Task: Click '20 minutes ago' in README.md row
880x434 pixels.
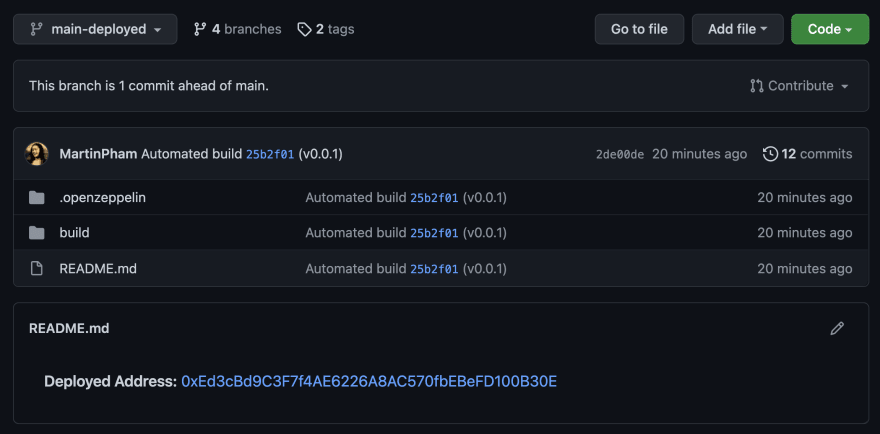Action: (805, 269)
